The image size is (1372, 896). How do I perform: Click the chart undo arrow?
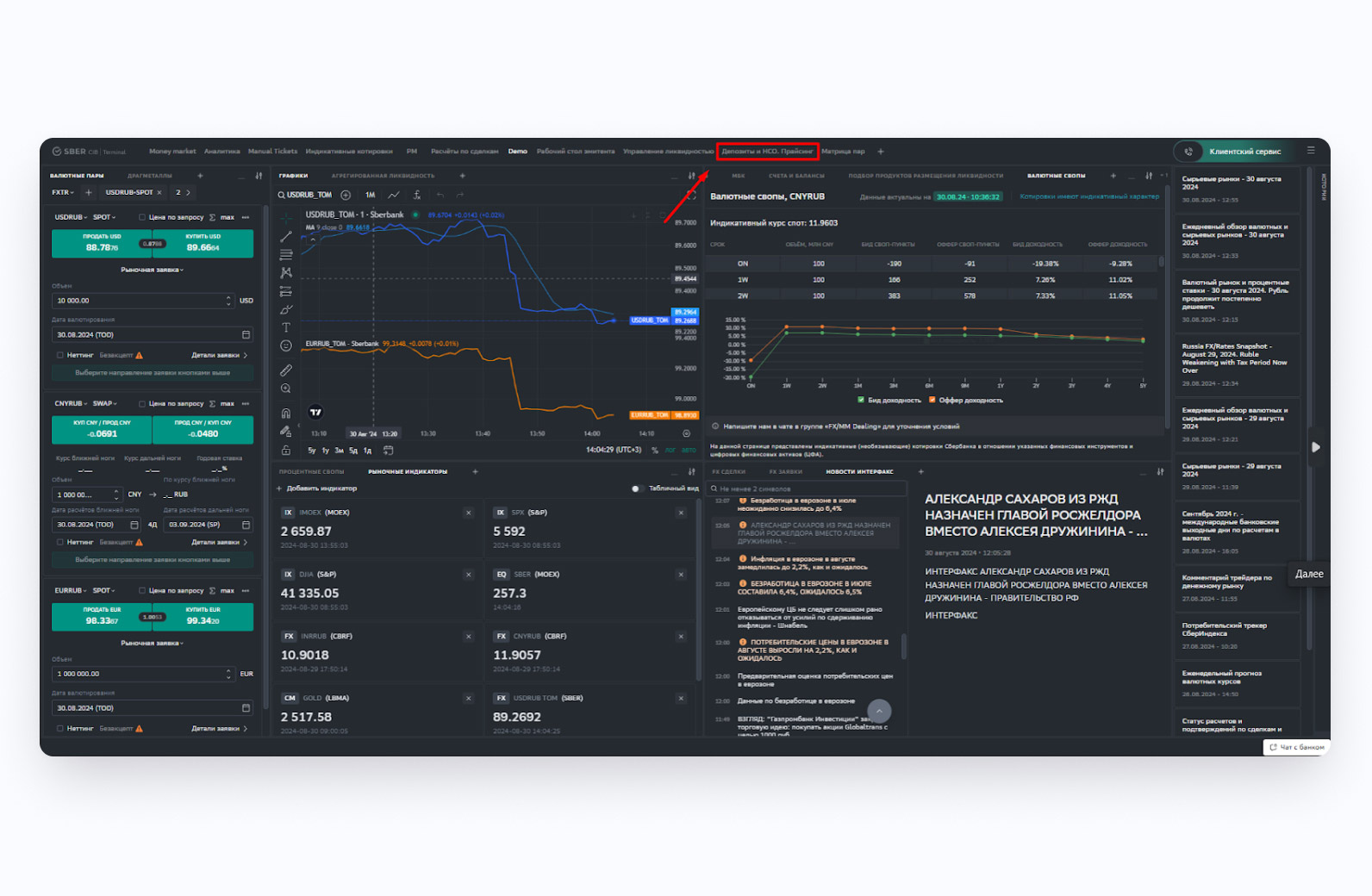click(x=440, y=195)
